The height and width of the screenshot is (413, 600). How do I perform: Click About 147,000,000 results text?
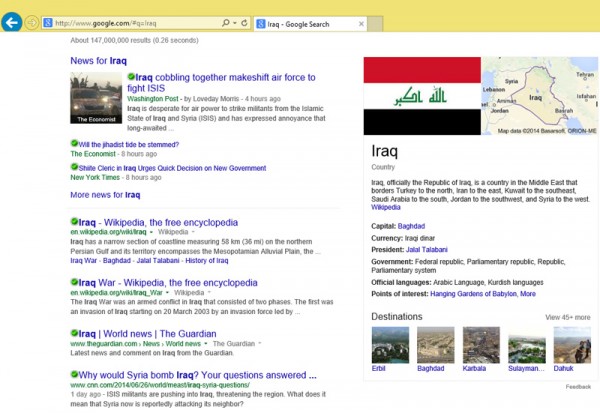pos(134,40)
